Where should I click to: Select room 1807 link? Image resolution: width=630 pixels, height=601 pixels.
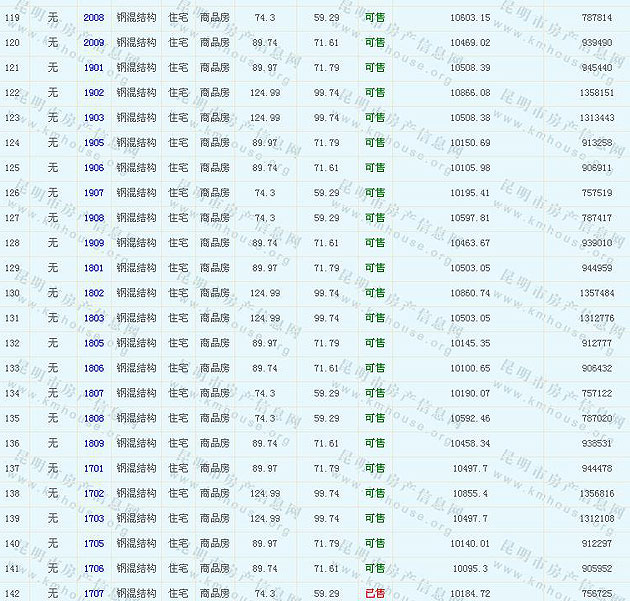93,393
